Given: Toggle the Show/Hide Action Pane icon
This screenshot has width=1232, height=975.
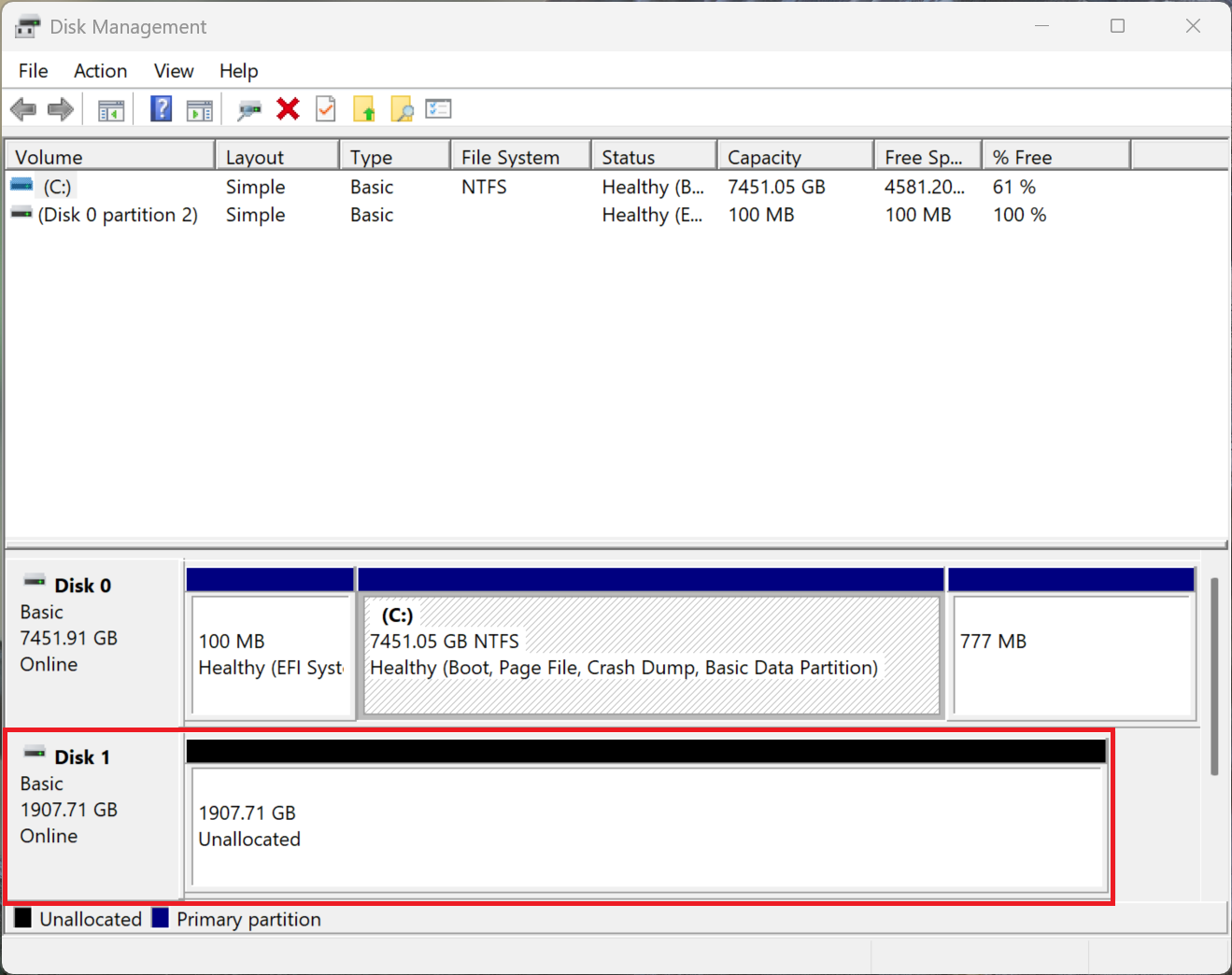Looking at the screenshot, I should [x=200, y=110].
